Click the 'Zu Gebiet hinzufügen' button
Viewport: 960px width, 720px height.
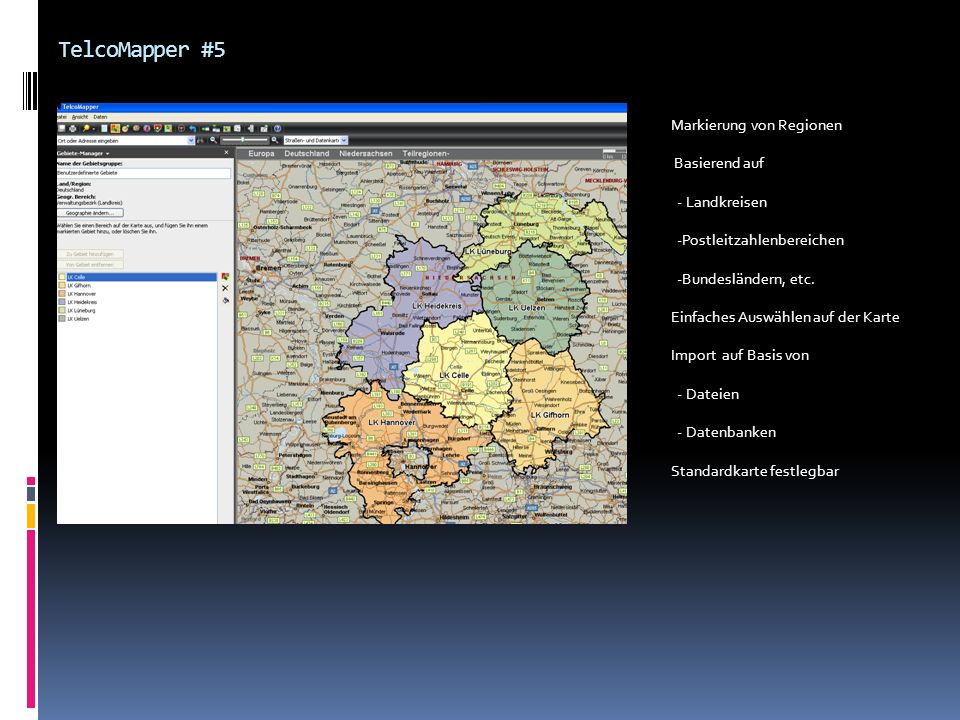click(x=90, y=254)
